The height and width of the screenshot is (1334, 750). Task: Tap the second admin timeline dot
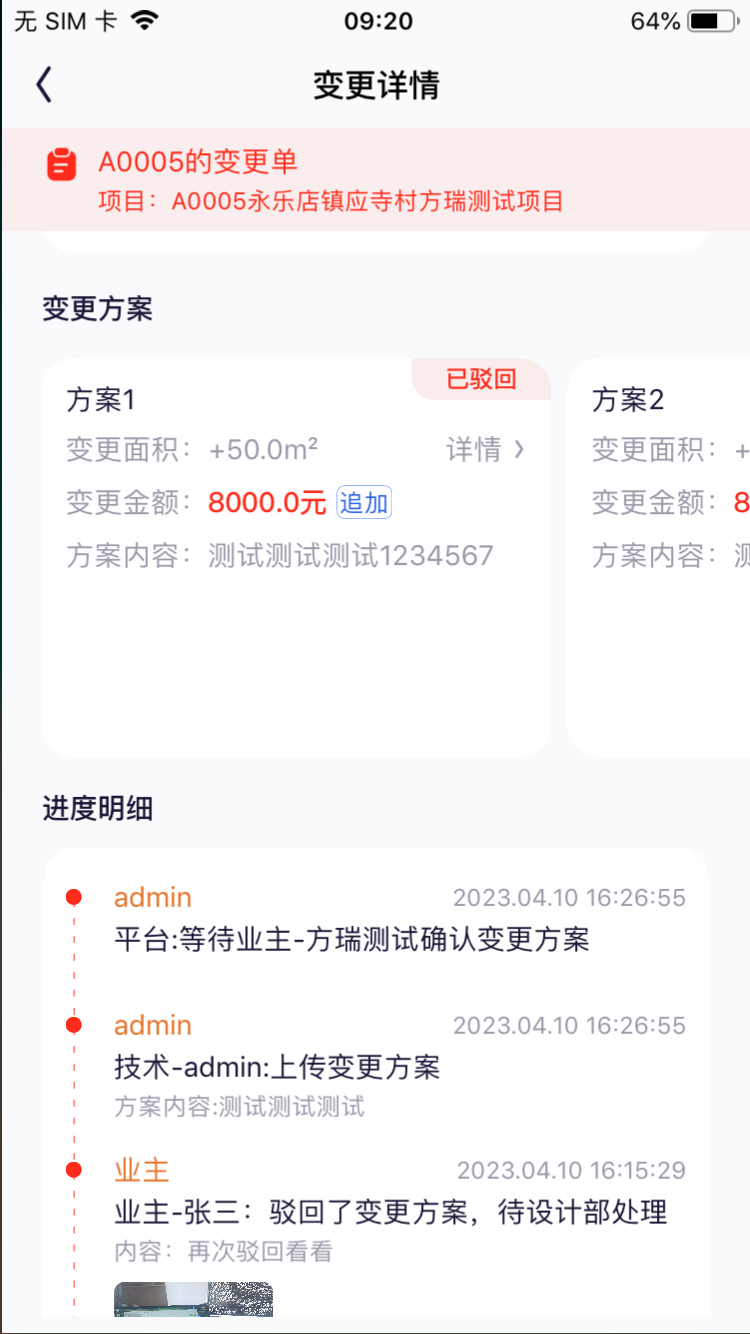pos(73,1025)
